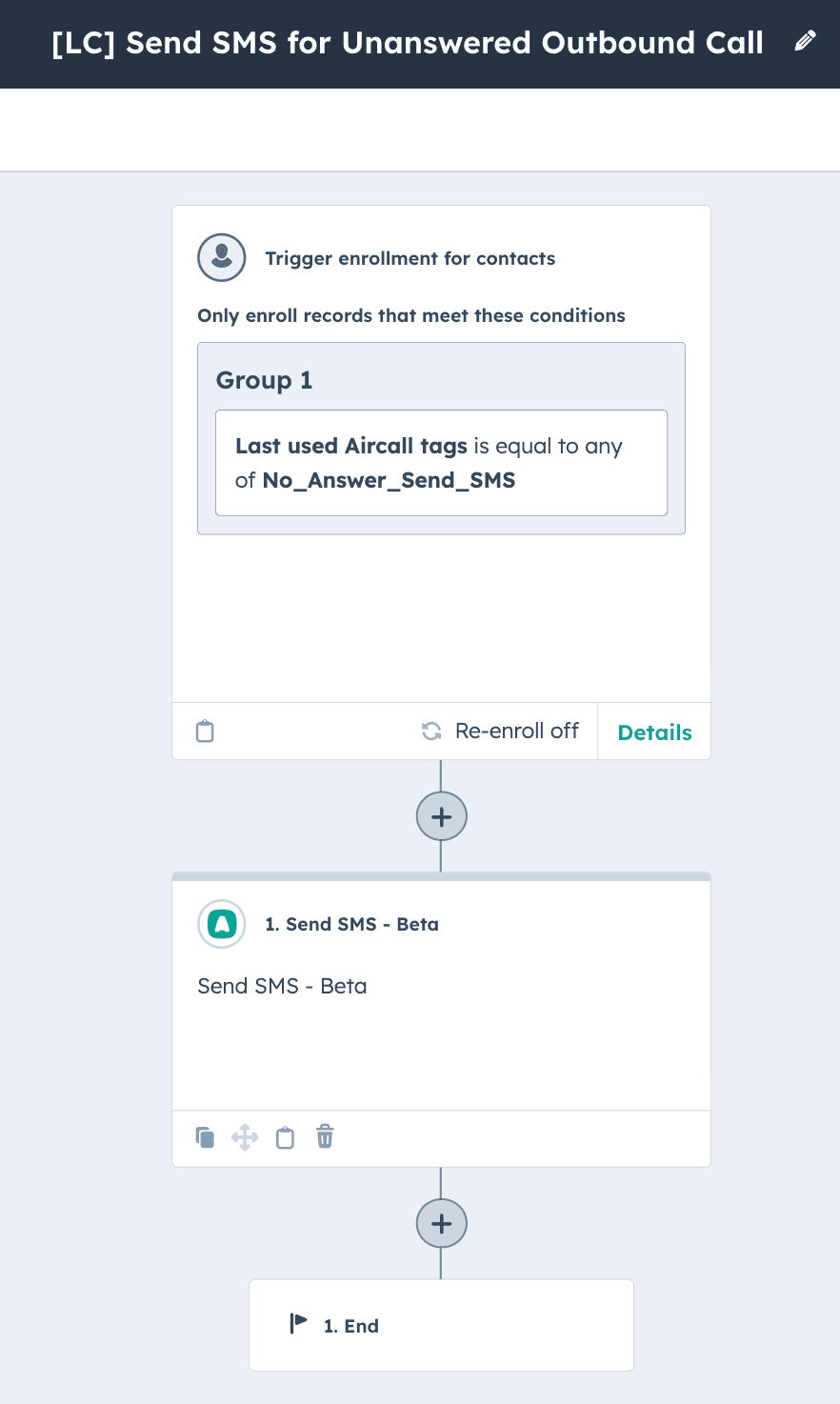Click the Aircall app icon on SMS action

click(222, 924)
